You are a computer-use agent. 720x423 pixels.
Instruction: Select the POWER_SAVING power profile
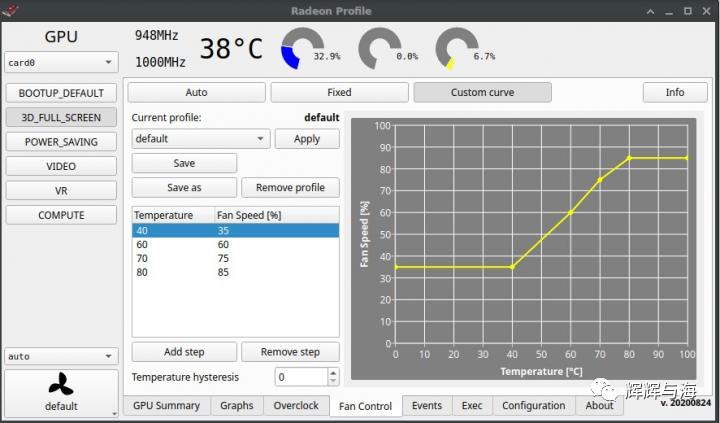61,142
